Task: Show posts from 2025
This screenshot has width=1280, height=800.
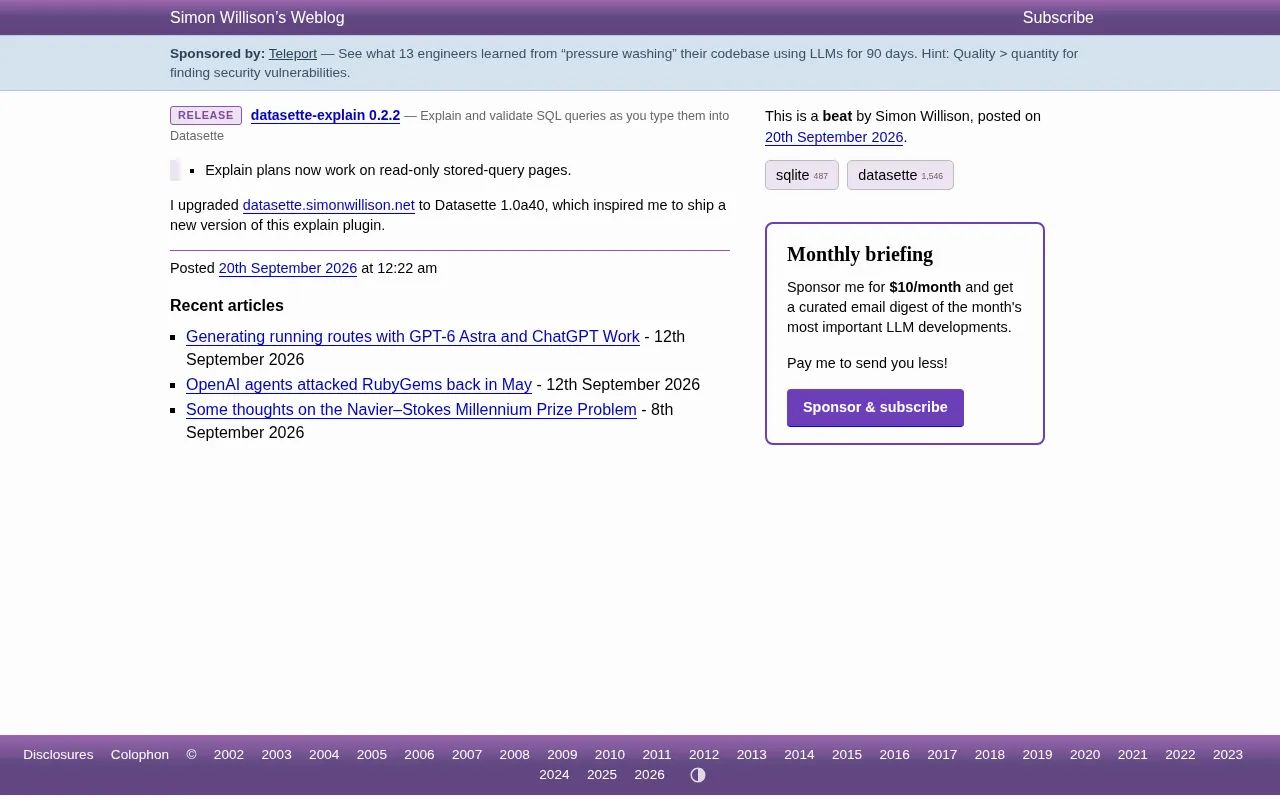Action: tap(602, 775)
